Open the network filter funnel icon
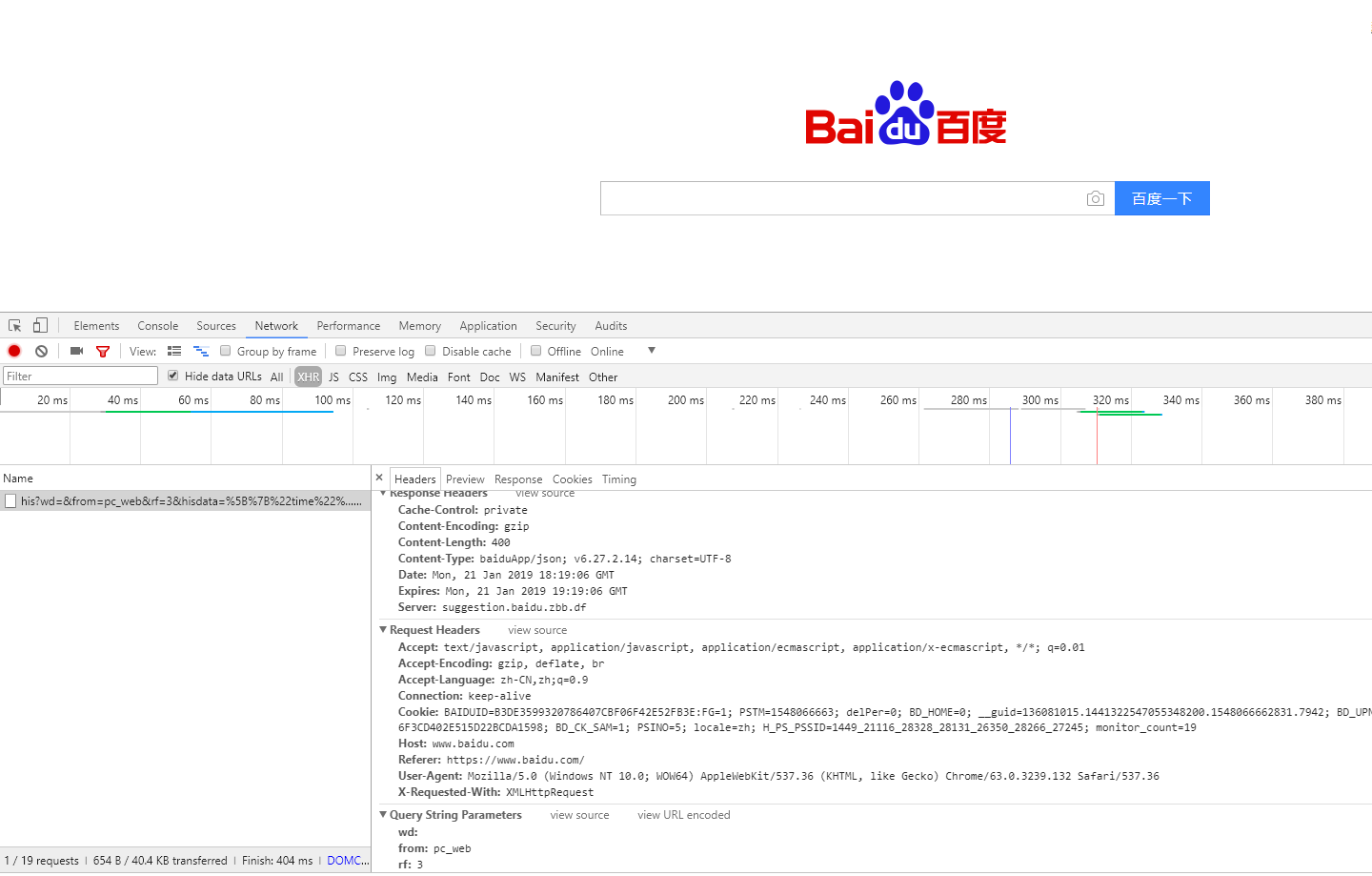 pos(103,351)
